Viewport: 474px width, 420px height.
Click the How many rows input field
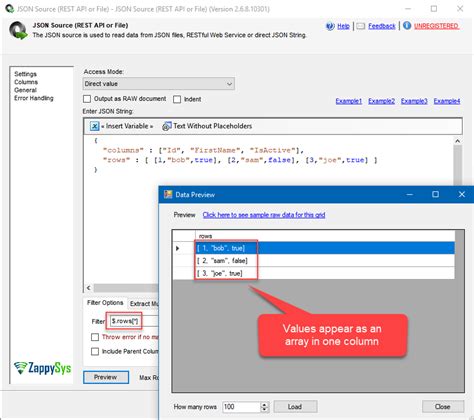click(x=241, y=407)
